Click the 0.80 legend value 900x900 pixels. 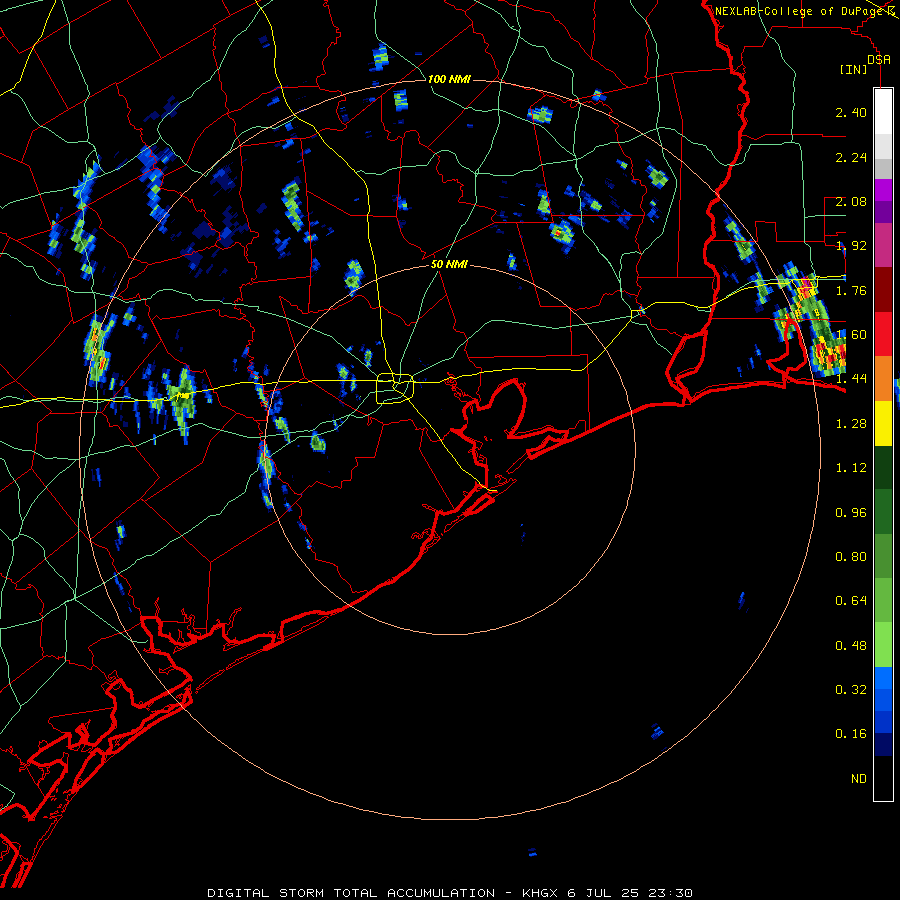pyautogui.click(x=851, y=557)
